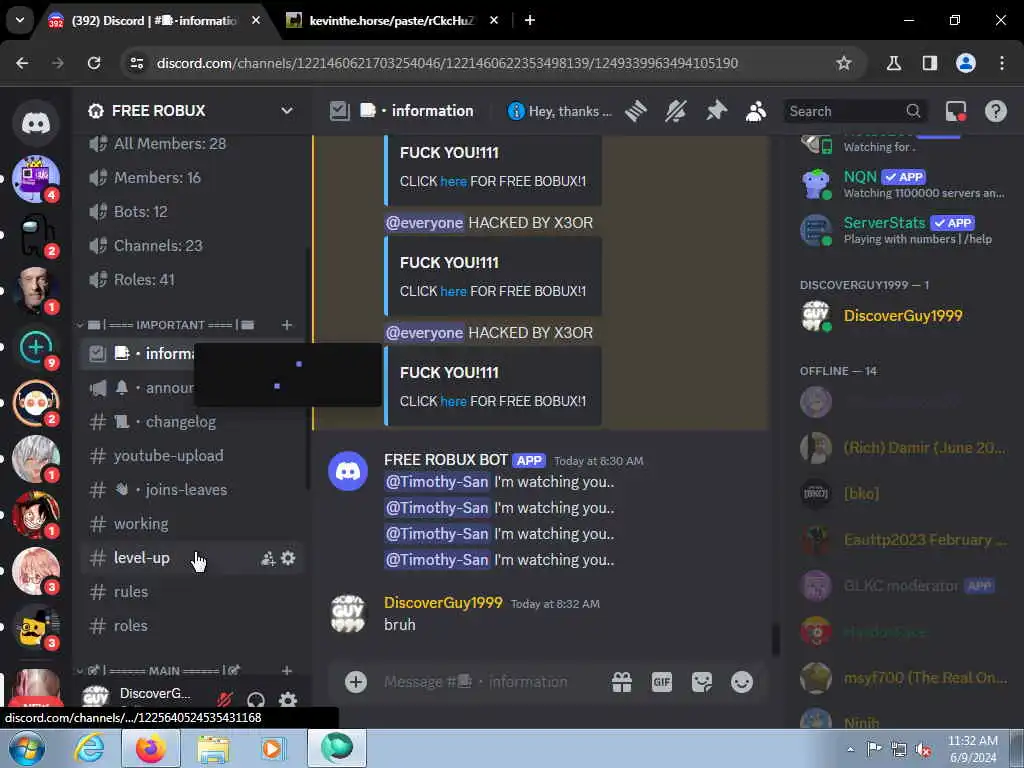Image resolution: width=1024 pixels, height=768 pixels.
Task: Open the Threads icon in channel header
Action: (x=635, y=111)
